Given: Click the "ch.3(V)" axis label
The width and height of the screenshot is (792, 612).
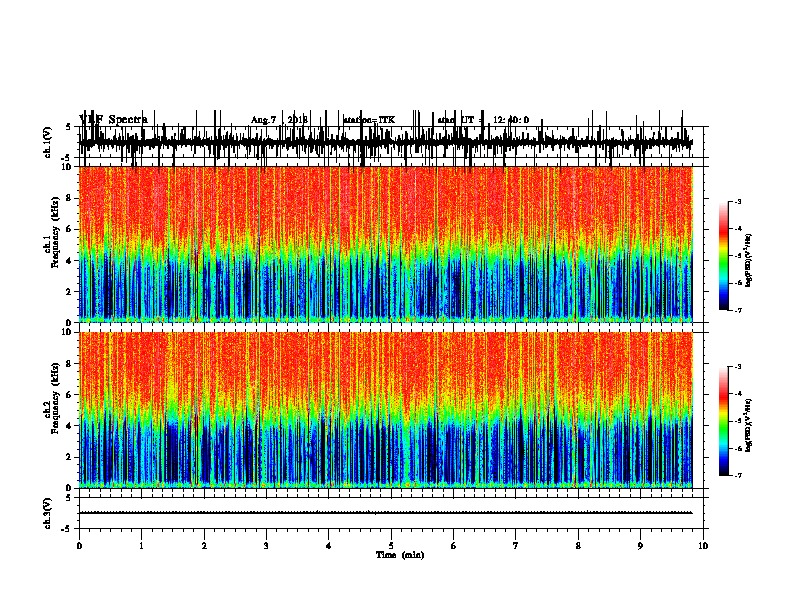Looking at the screenshot, I should [47, 513].
